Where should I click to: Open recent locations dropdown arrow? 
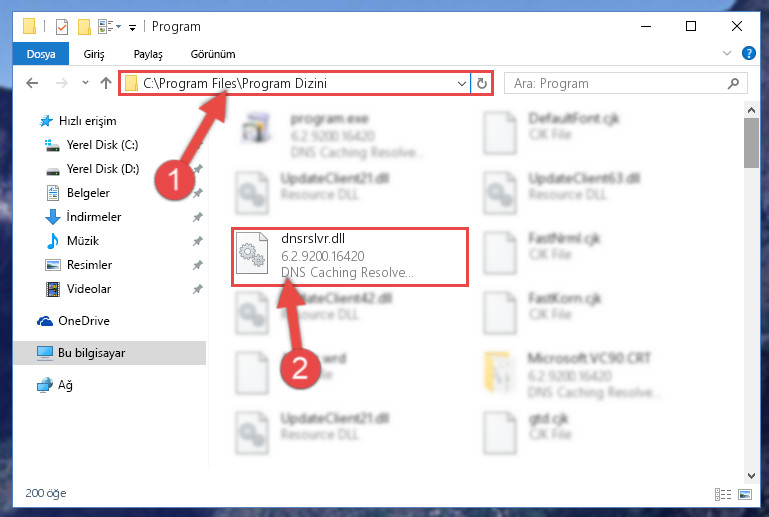(85, 82)
